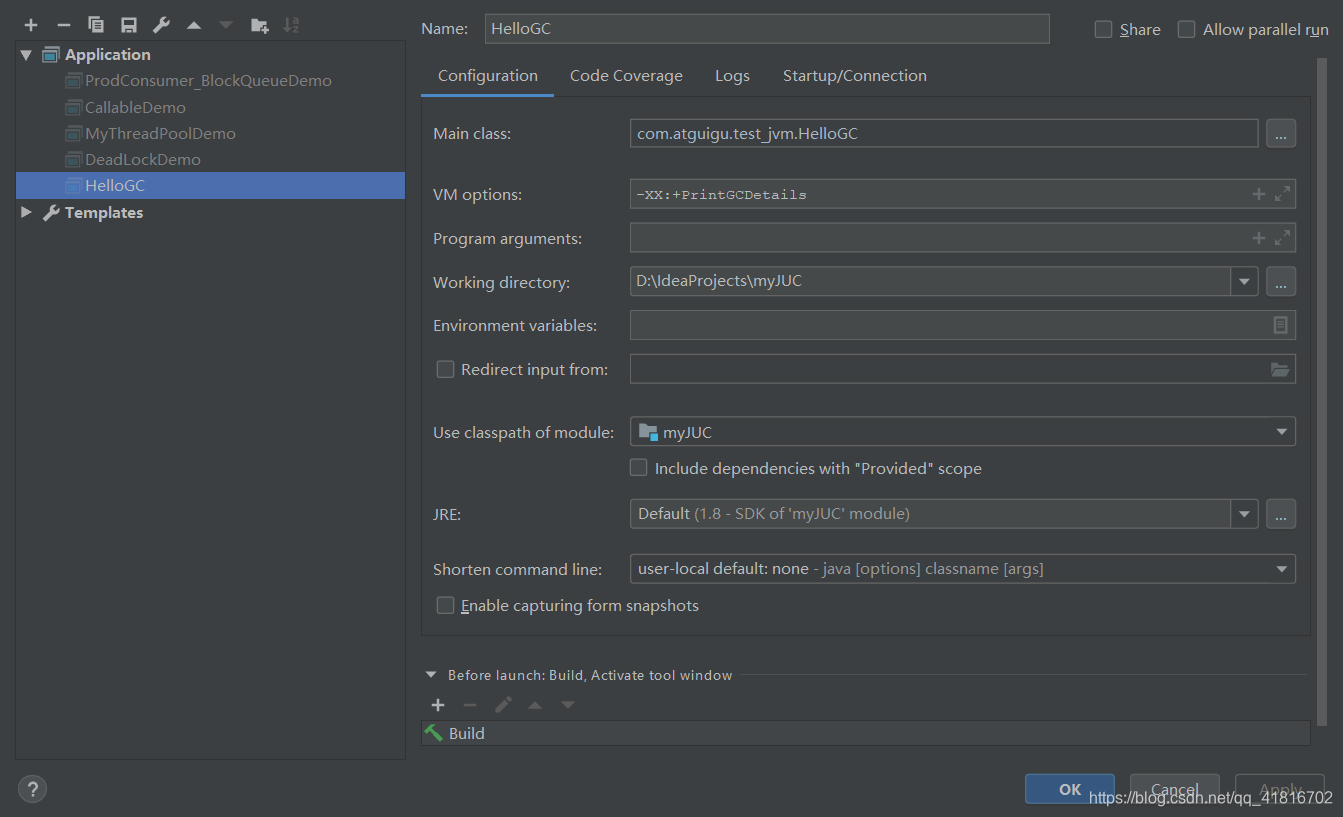Add a new run configuration

[31, 25]
